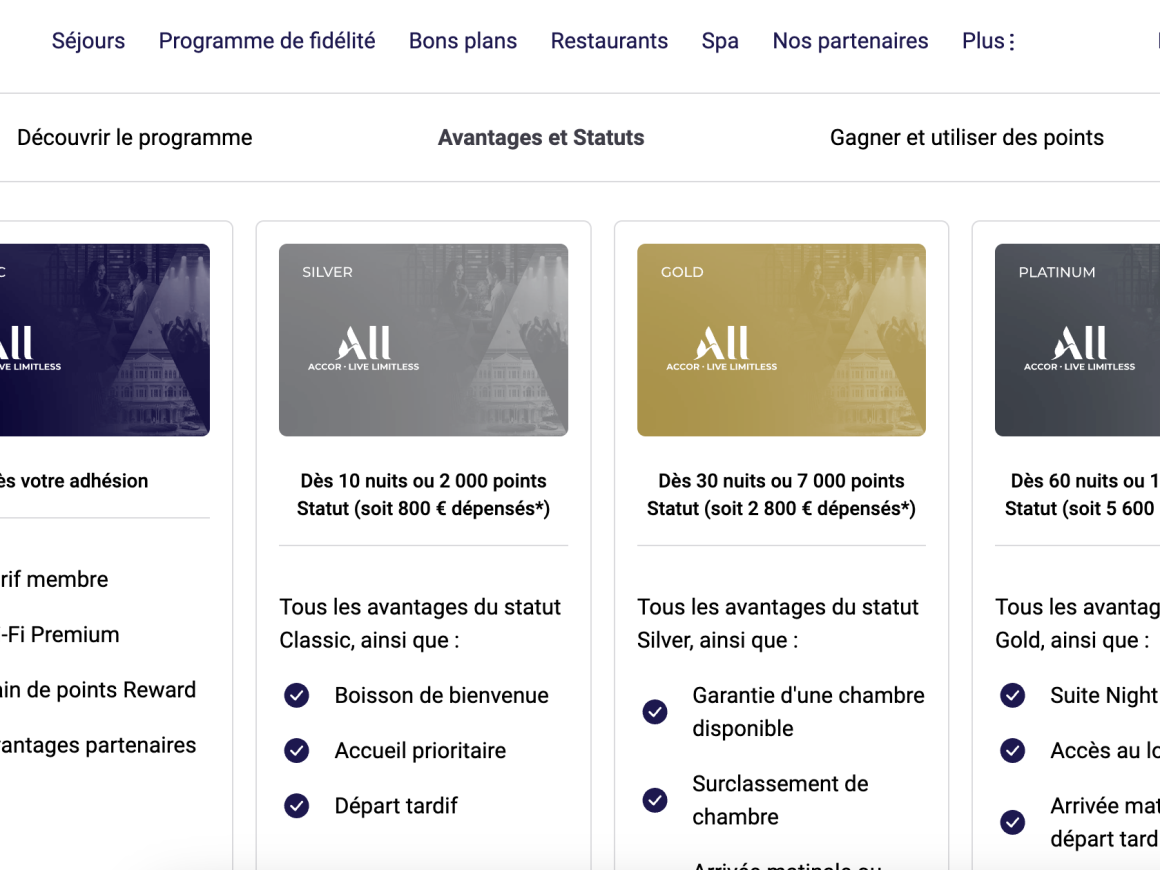Open the Restaurants page
This screenshot has width=1160, height=870.
click(610, 41)
